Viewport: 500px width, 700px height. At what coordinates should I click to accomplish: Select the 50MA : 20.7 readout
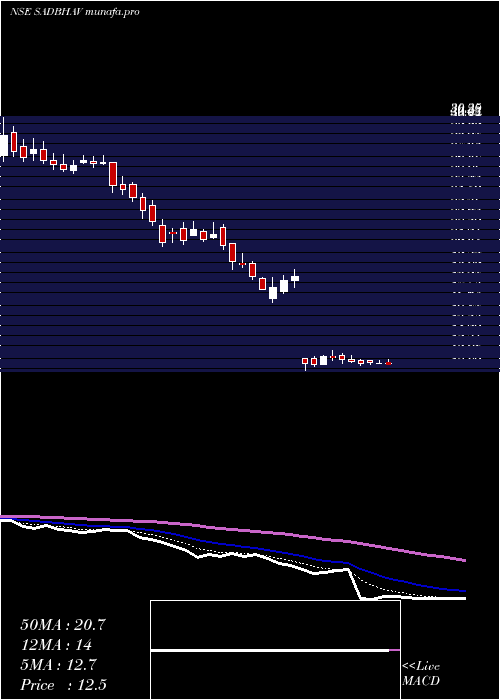(63, 625)
